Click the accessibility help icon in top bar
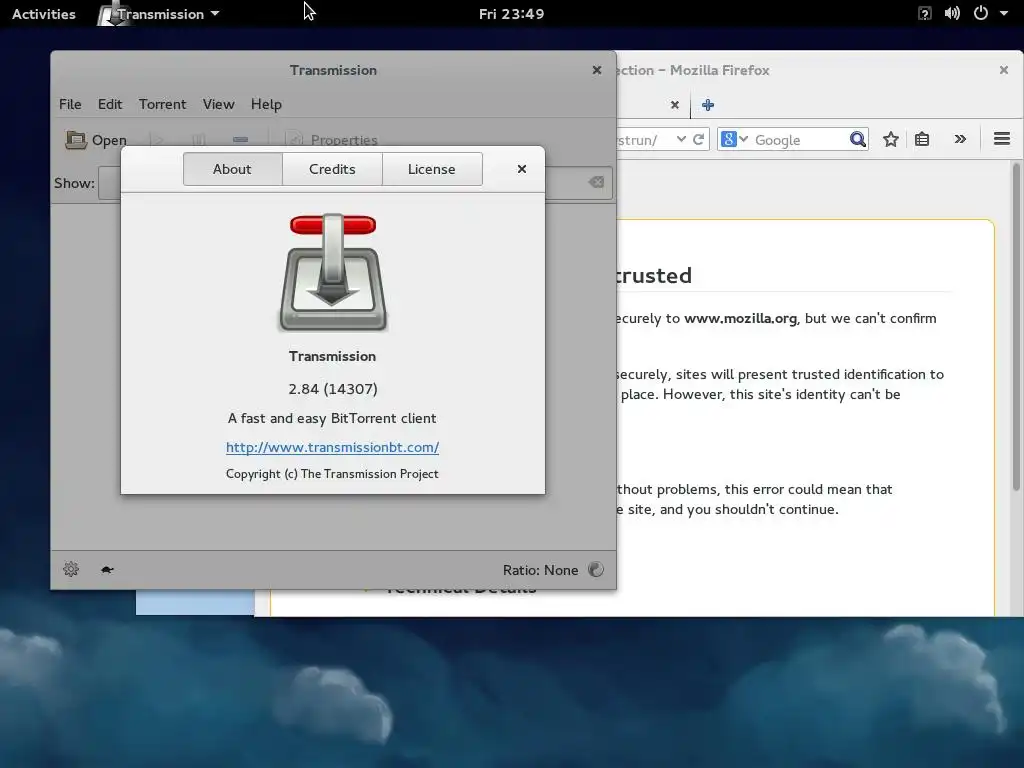The height and width of the screenshot is (768, 1024). 925,13
